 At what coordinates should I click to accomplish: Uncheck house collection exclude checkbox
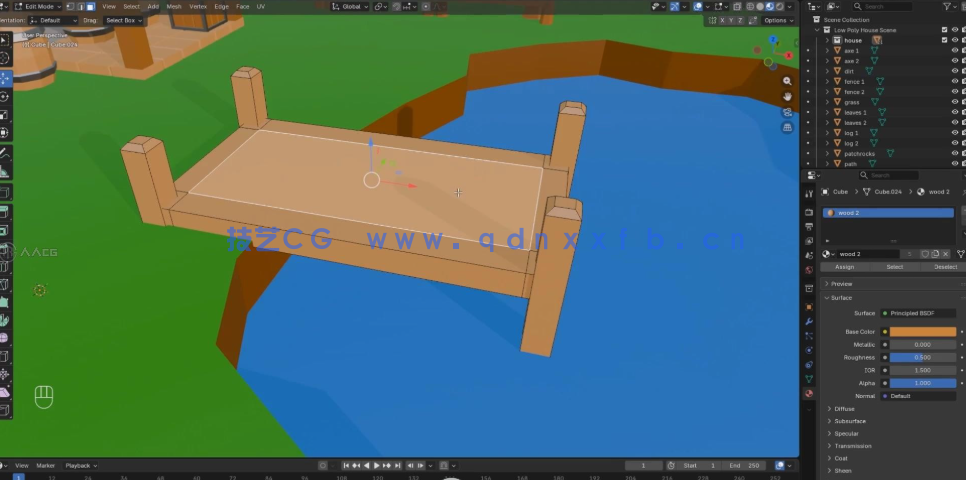(944, 40)
